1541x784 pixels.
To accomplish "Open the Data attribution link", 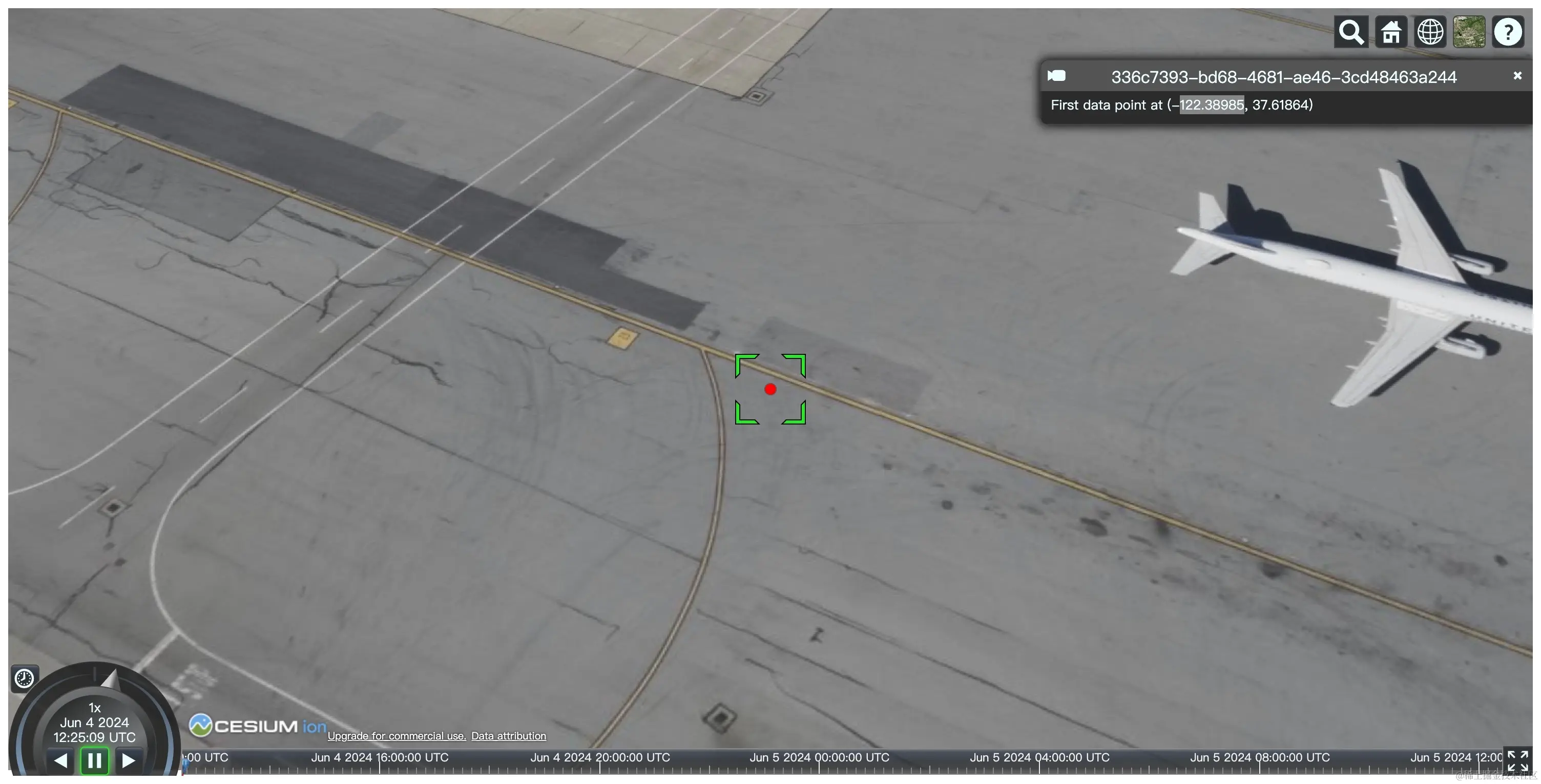I will click(x=509, y=736).
